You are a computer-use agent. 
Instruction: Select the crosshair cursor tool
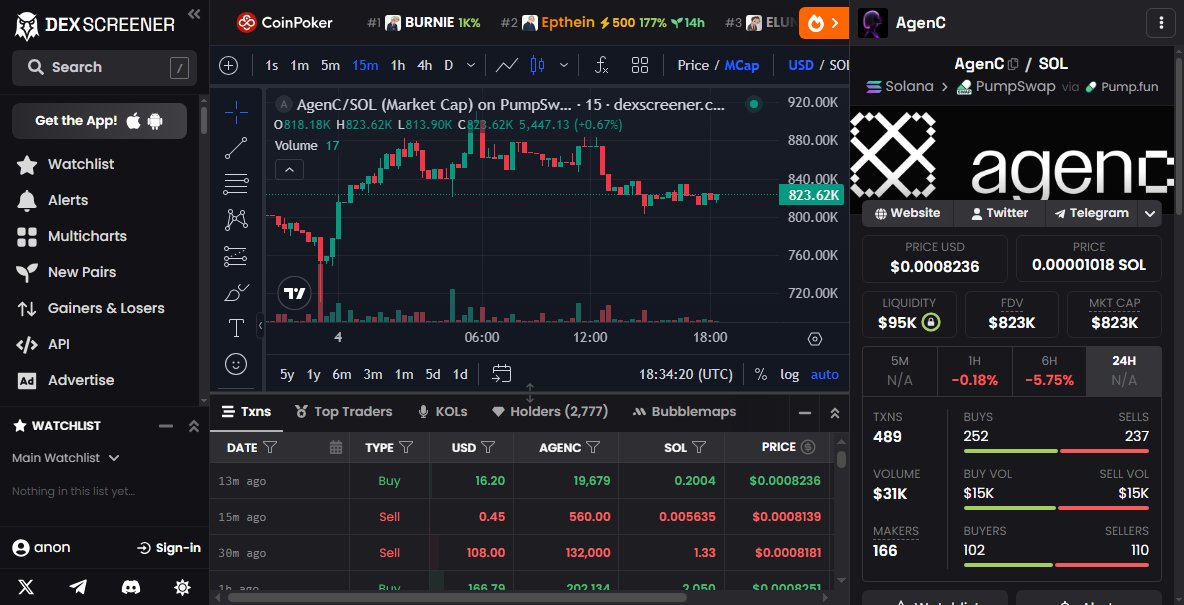tap(236, 113)
